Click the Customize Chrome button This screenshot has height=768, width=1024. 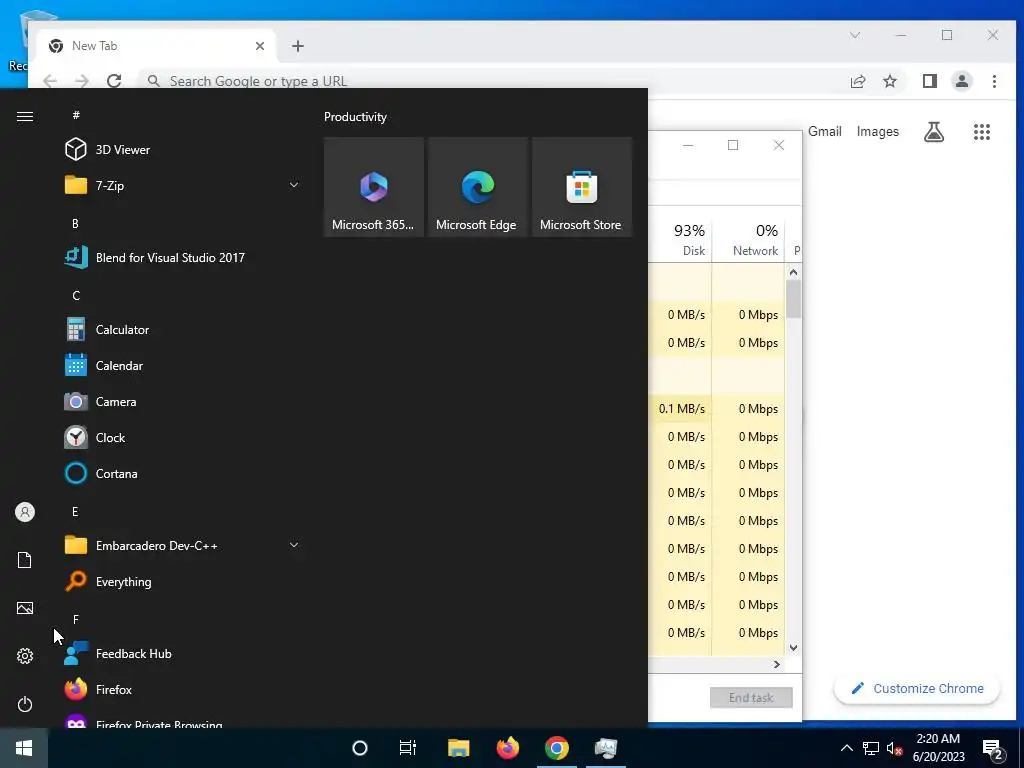918,688
